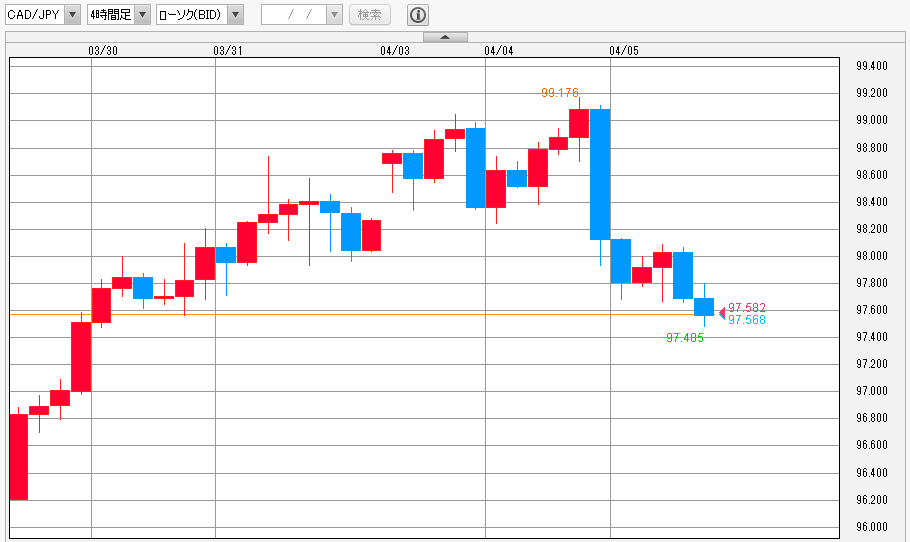The image size is (910, 542).
Task: Click the 98.000 price axis label
Action: point(872,255)
